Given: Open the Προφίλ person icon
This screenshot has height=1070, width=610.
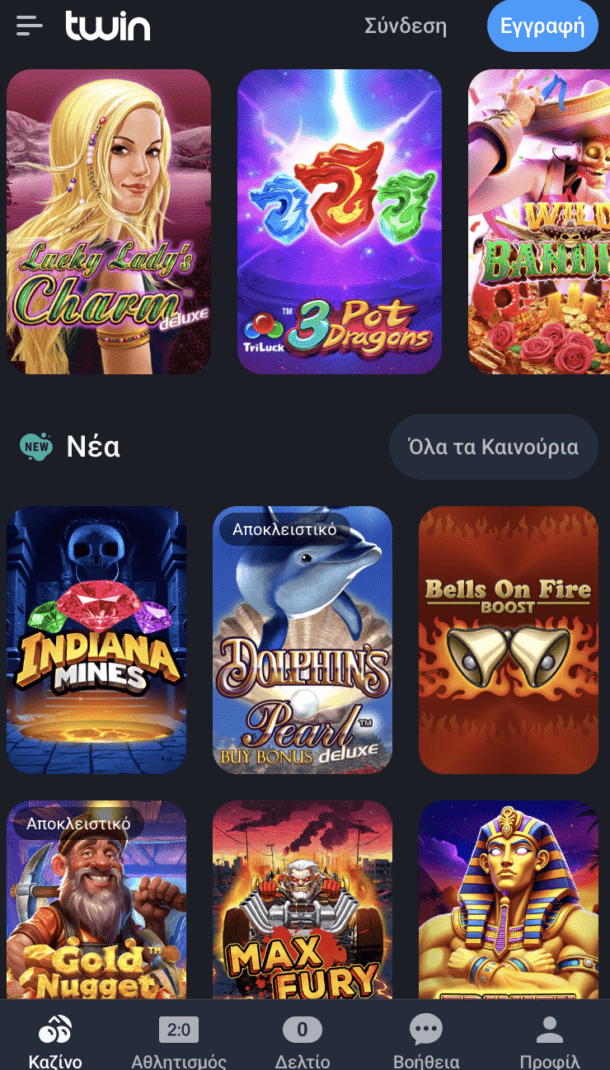Looking at the screenshot, I should click(x=549, y=1029).
